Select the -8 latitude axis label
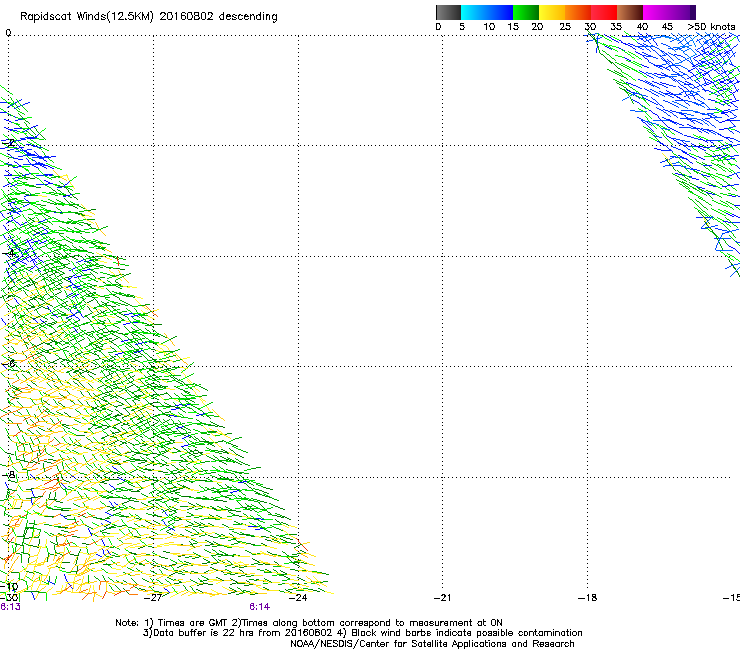740x650 pixels. 9,475
